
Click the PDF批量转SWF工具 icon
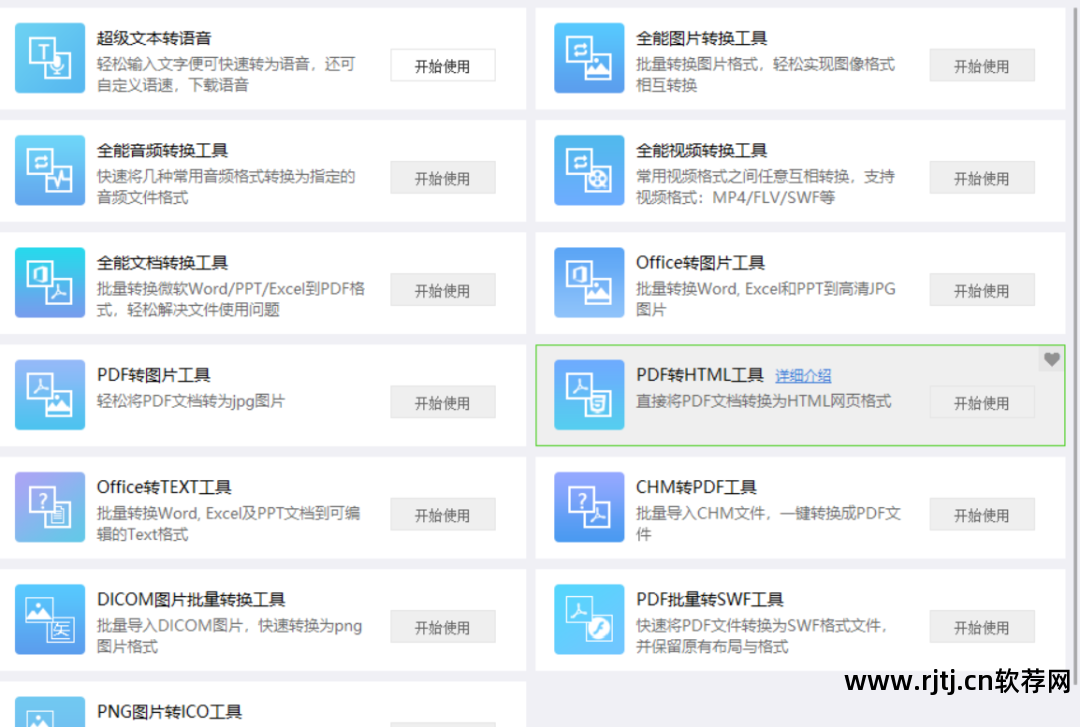coord(590,620)
